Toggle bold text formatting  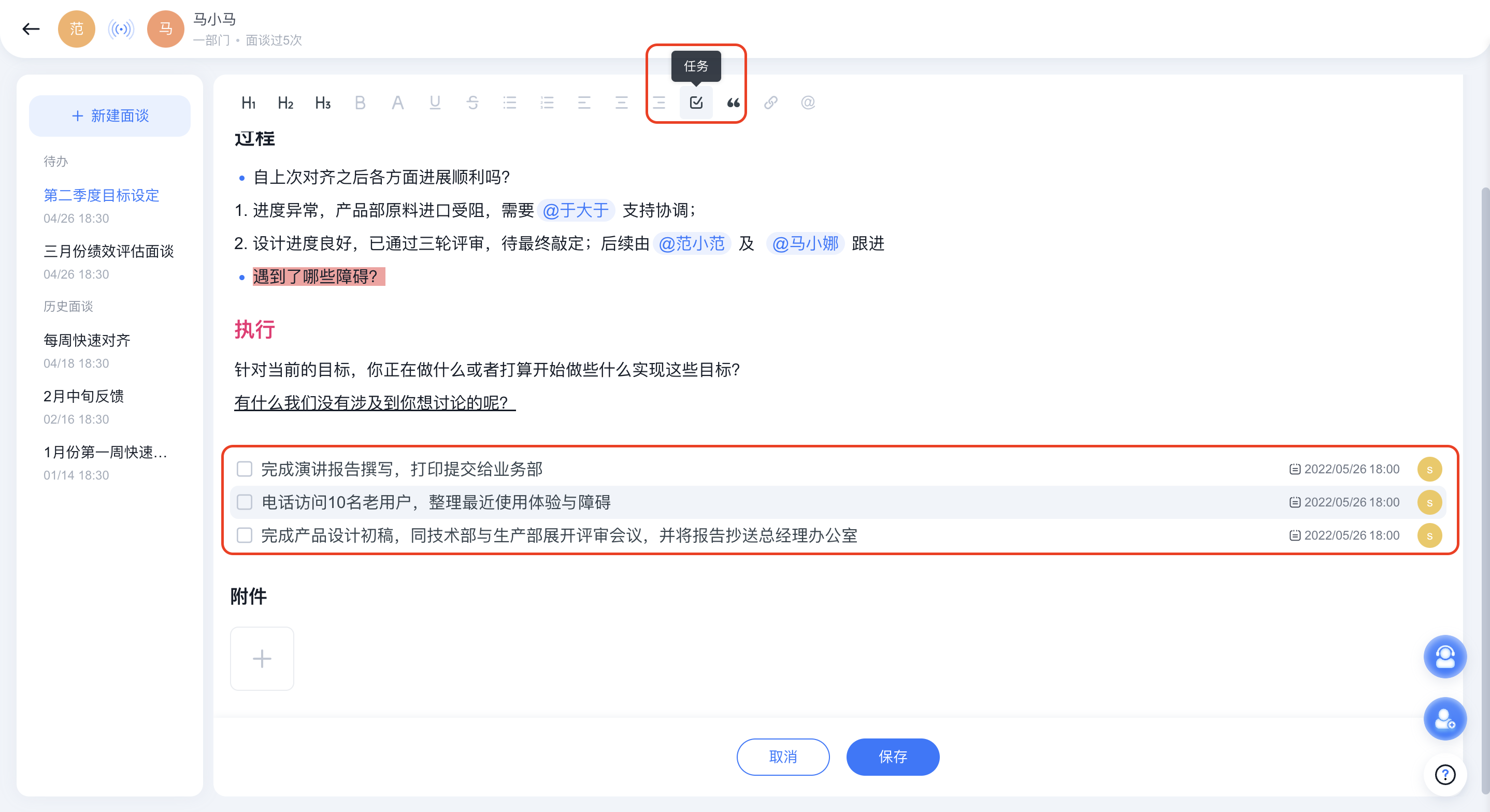click(x=360, y=103)
